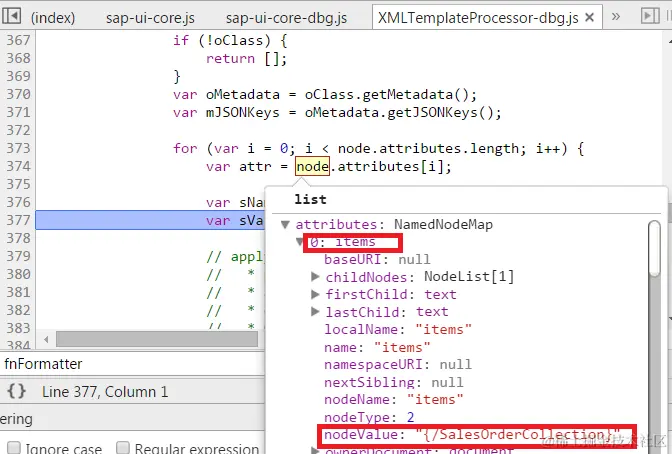The image size is (672, 454).
Task: Collapse the attributes NamedNodeMap node
Action: pos(285,224)
